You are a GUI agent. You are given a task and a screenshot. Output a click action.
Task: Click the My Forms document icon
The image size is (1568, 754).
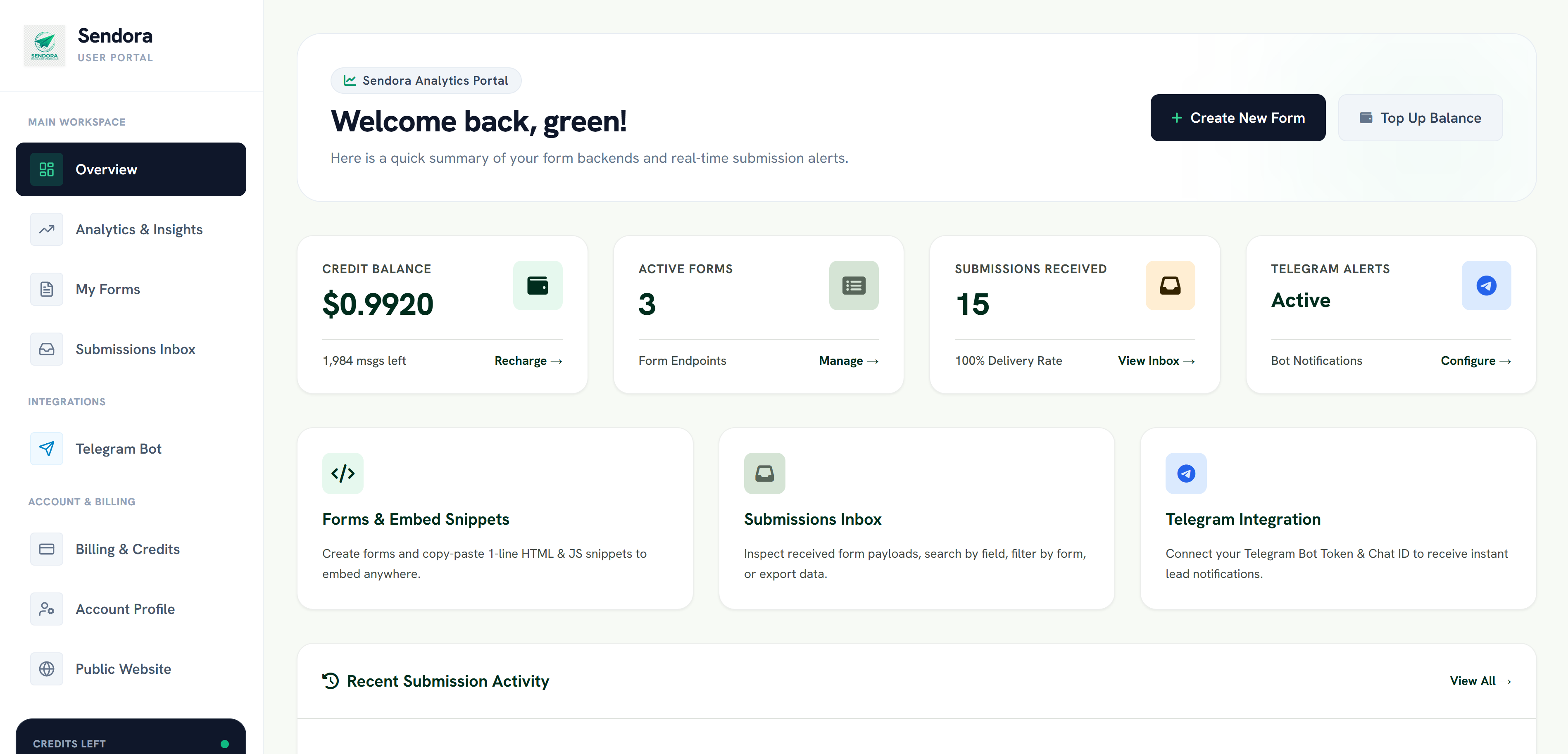coord(47,289)
